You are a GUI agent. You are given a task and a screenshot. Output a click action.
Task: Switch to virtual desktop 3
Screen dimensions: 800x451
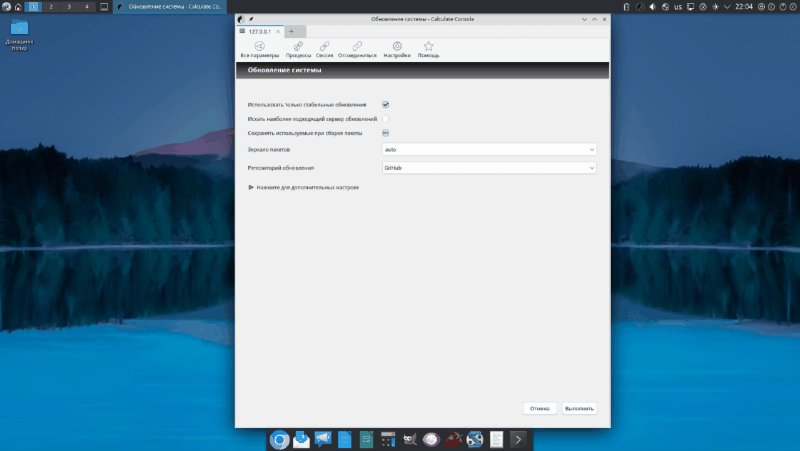69,7
